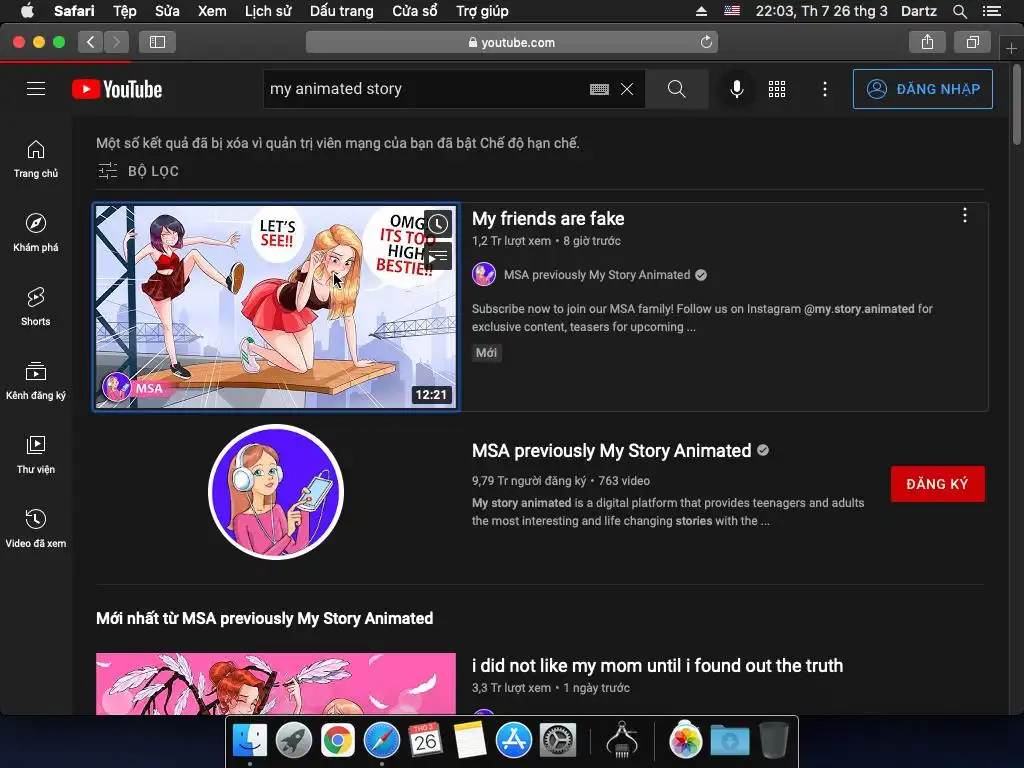
Task: Open Calendar from the Dock
Action: tap(426, 740)
